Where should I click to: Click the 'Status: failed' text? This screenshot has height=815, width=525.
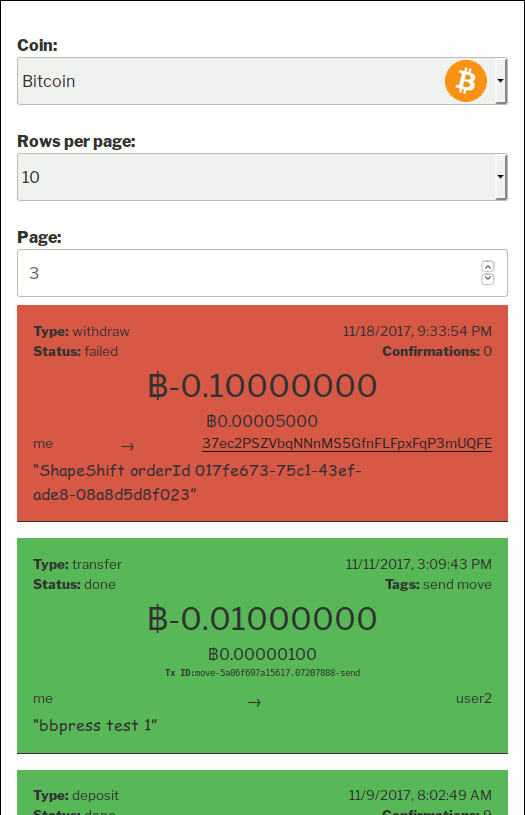click(x=75, y=351)
